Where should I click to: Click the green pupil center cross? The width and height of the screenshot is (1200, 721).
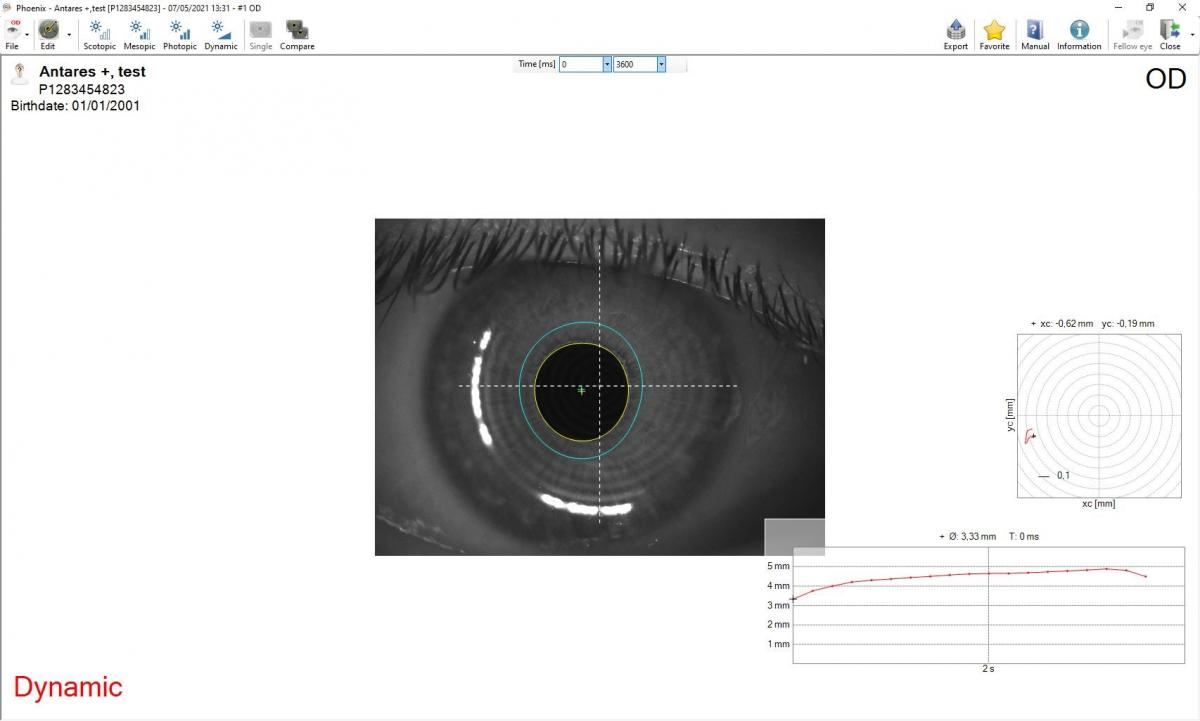[582, 390]
